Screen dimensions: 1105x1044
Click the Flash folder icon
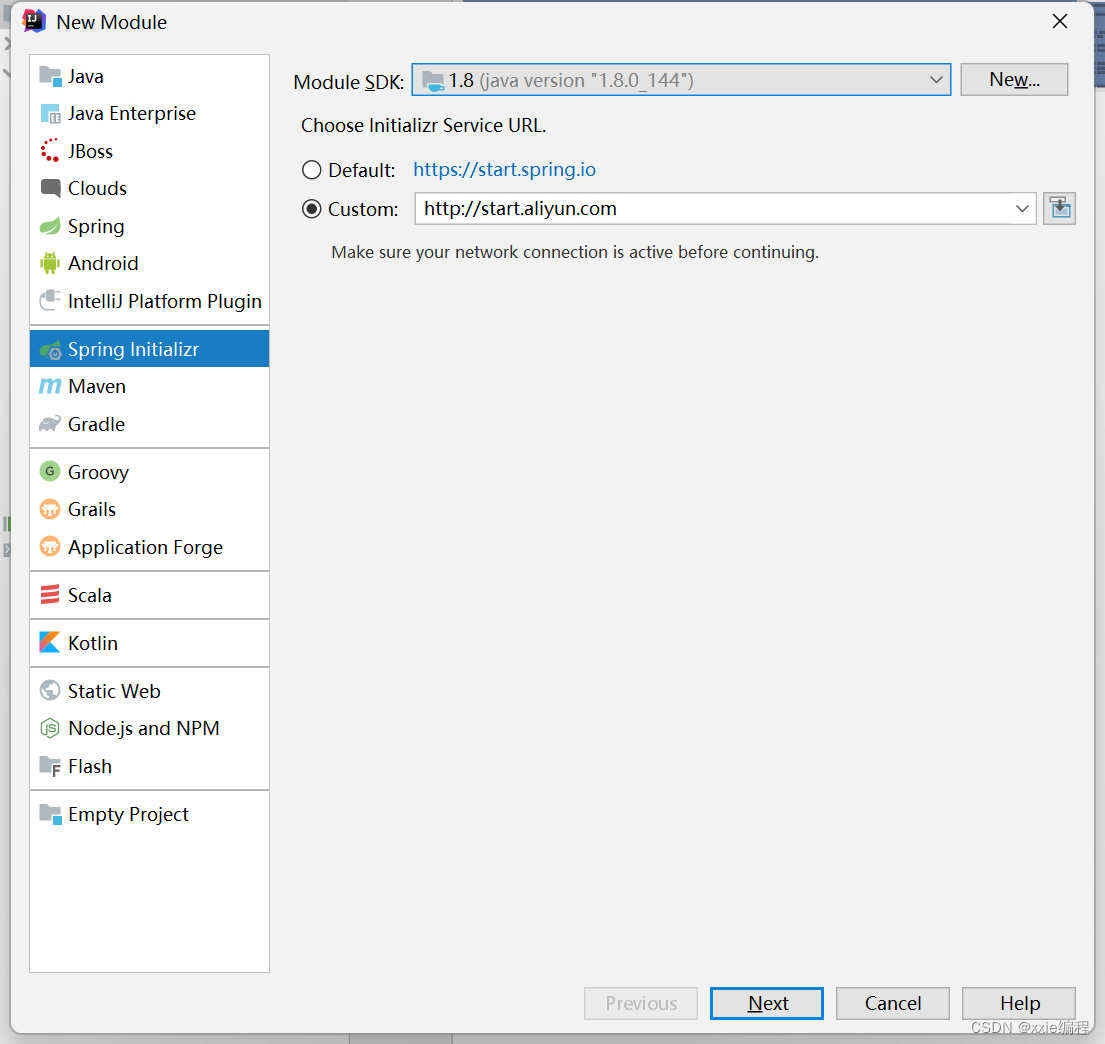[x=50, y=766]
